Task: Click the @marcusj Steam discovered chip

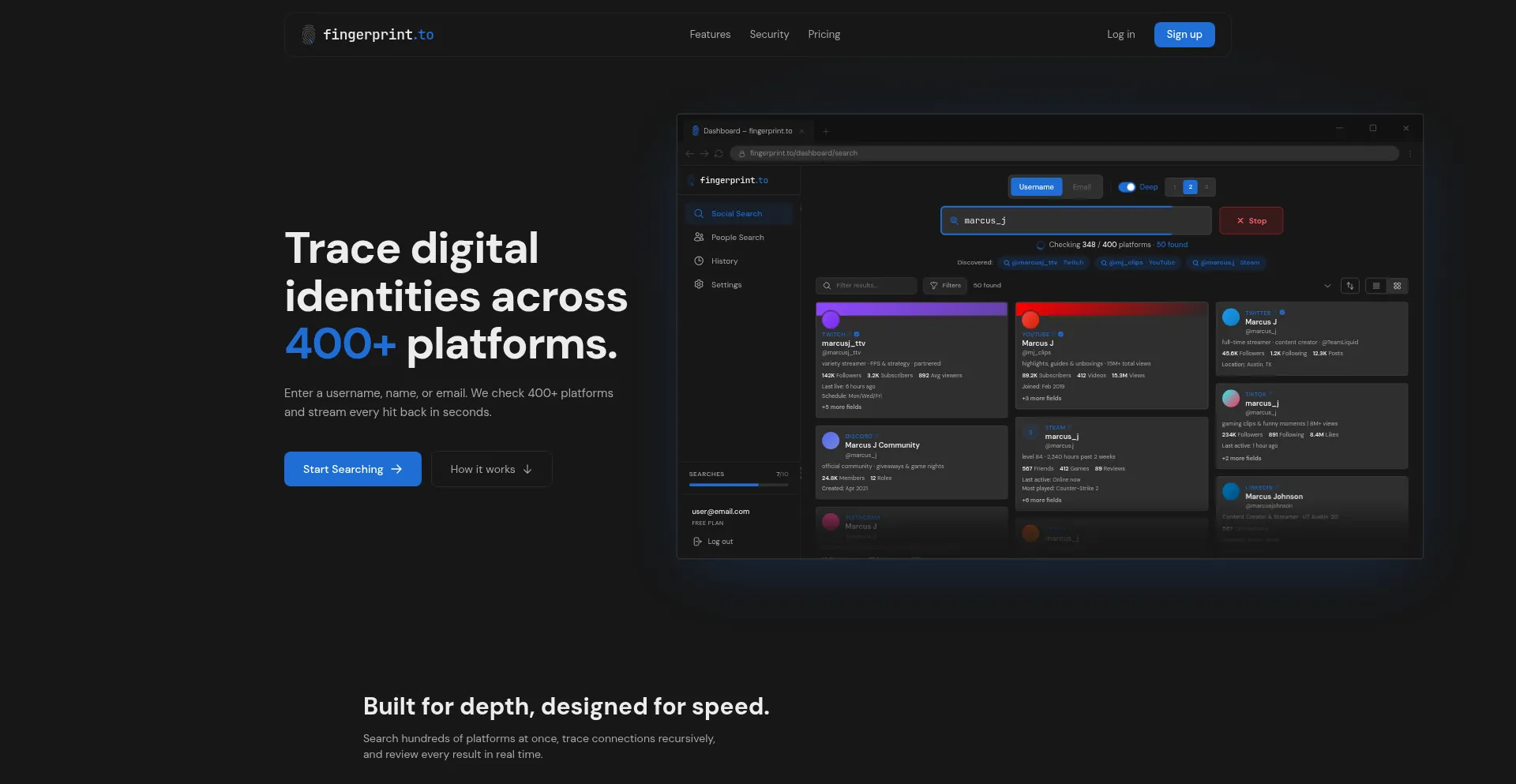Action: click(1226, 263)
